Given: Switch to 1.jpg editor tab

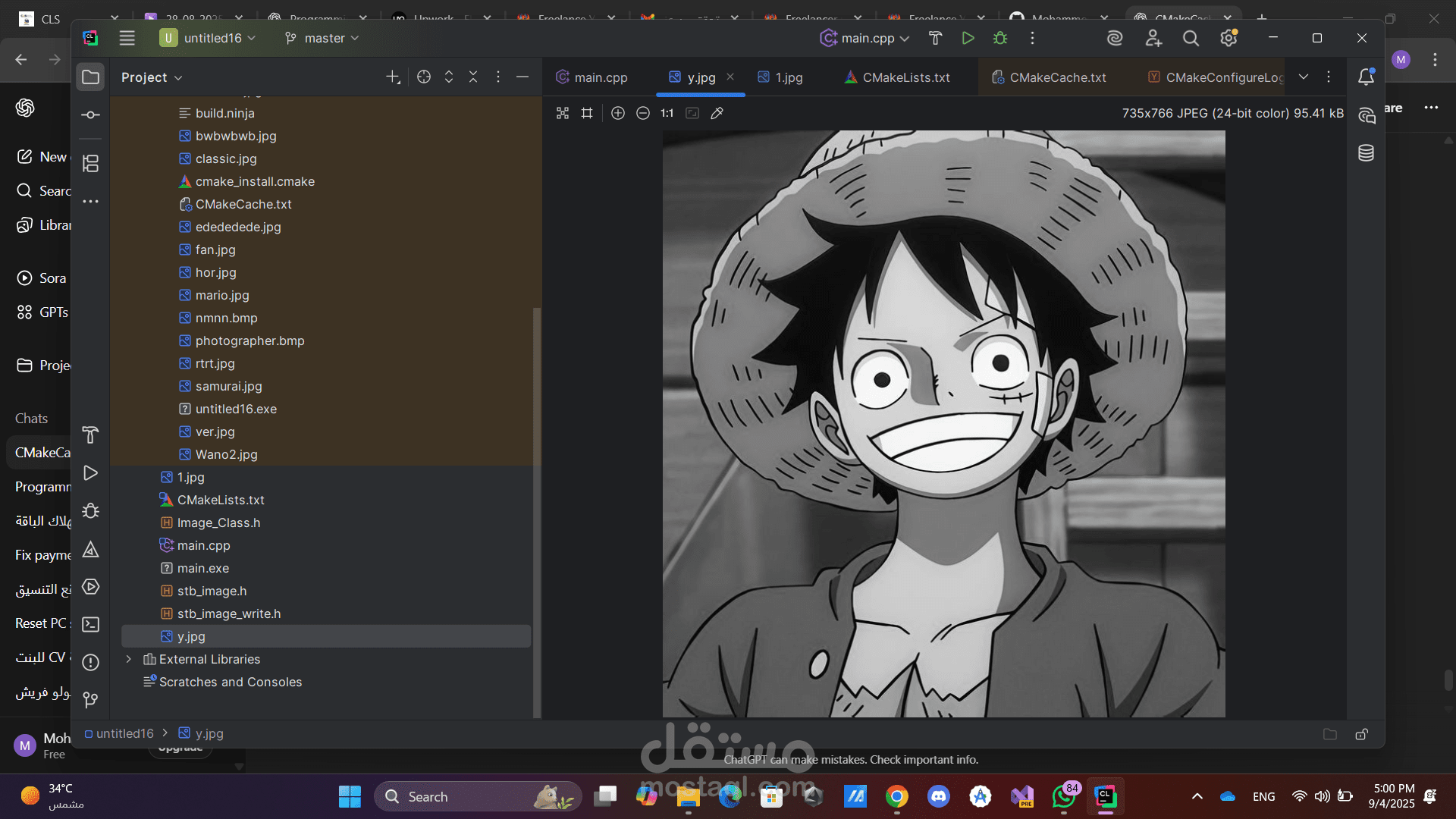Looking at the screenshot, I should pyautogui.click(x=780, y=77).
